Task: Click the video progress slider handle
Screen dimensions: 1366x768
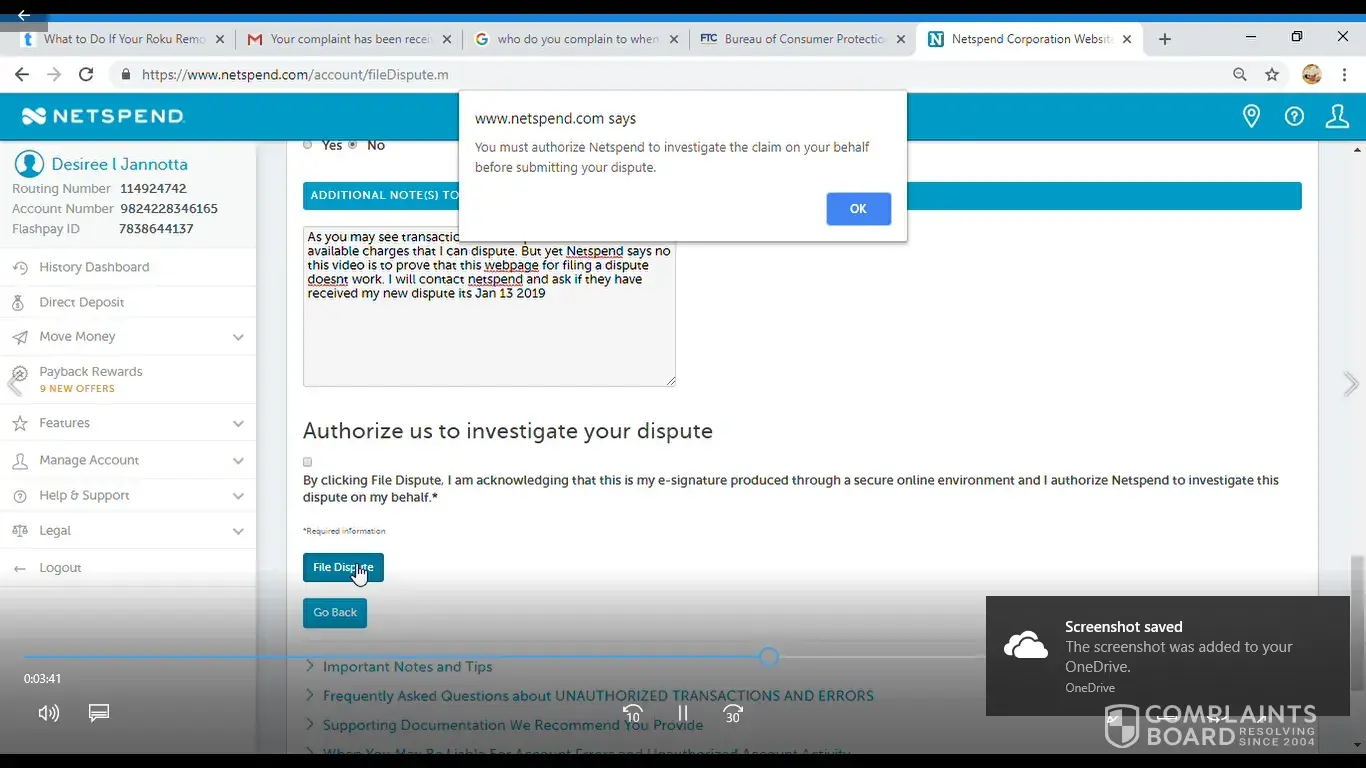Action: (x=769, y=657)
